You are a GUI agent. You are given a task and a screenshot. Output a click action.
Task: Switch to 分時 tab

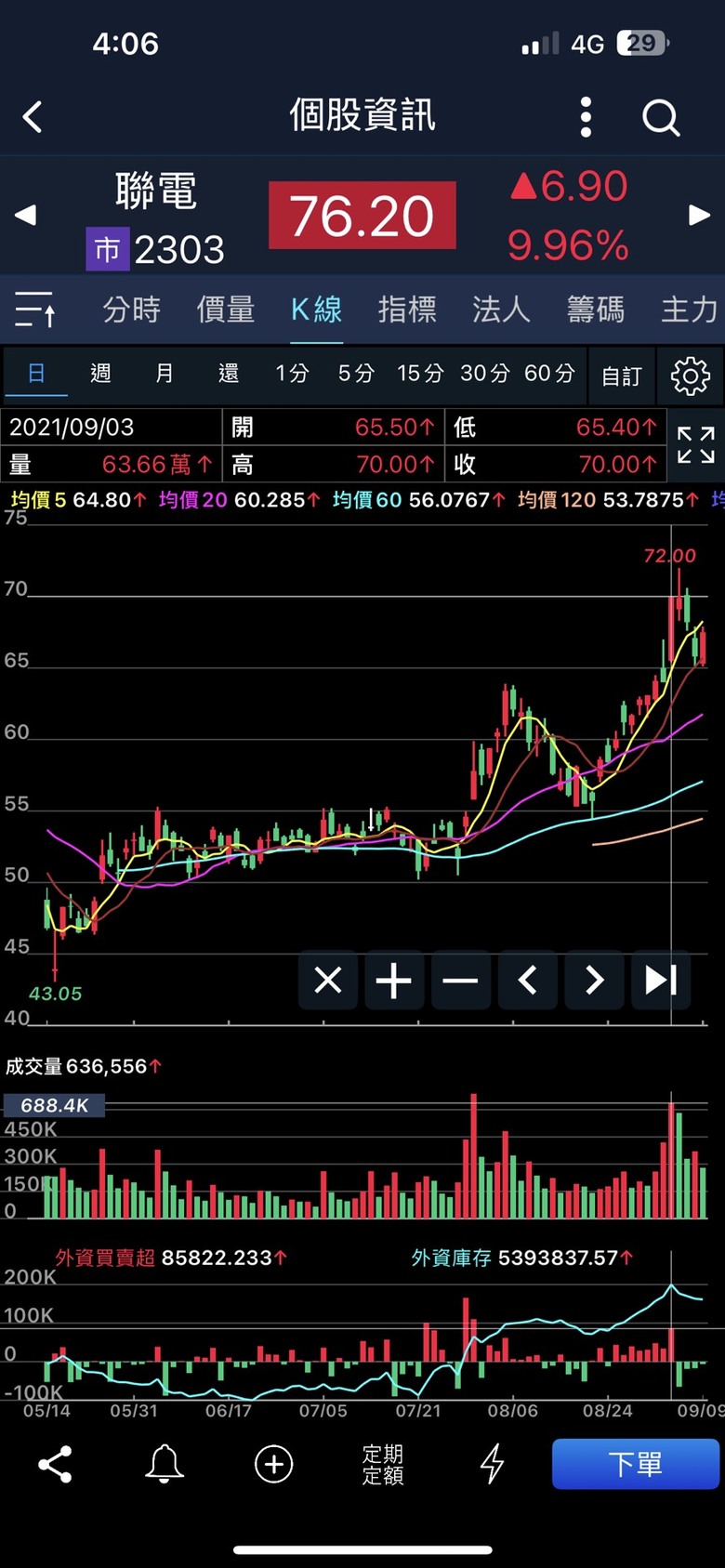tap(131, 309)
